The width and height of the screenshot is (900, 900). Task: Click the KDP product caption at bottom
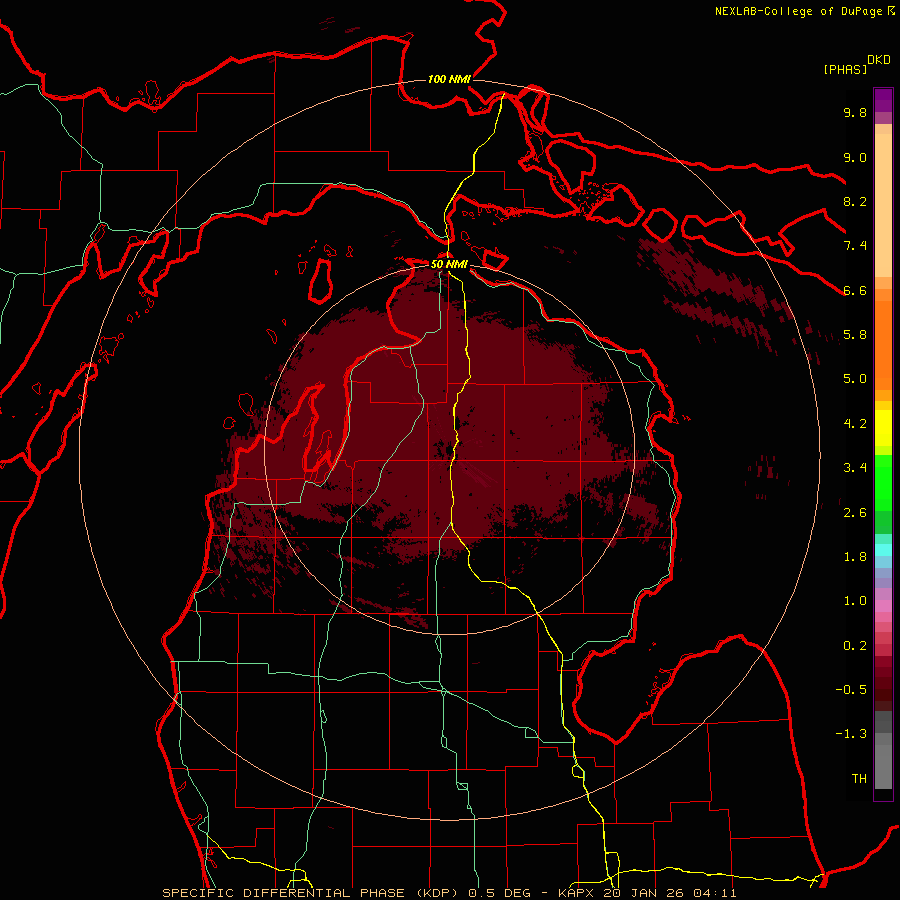449,893
